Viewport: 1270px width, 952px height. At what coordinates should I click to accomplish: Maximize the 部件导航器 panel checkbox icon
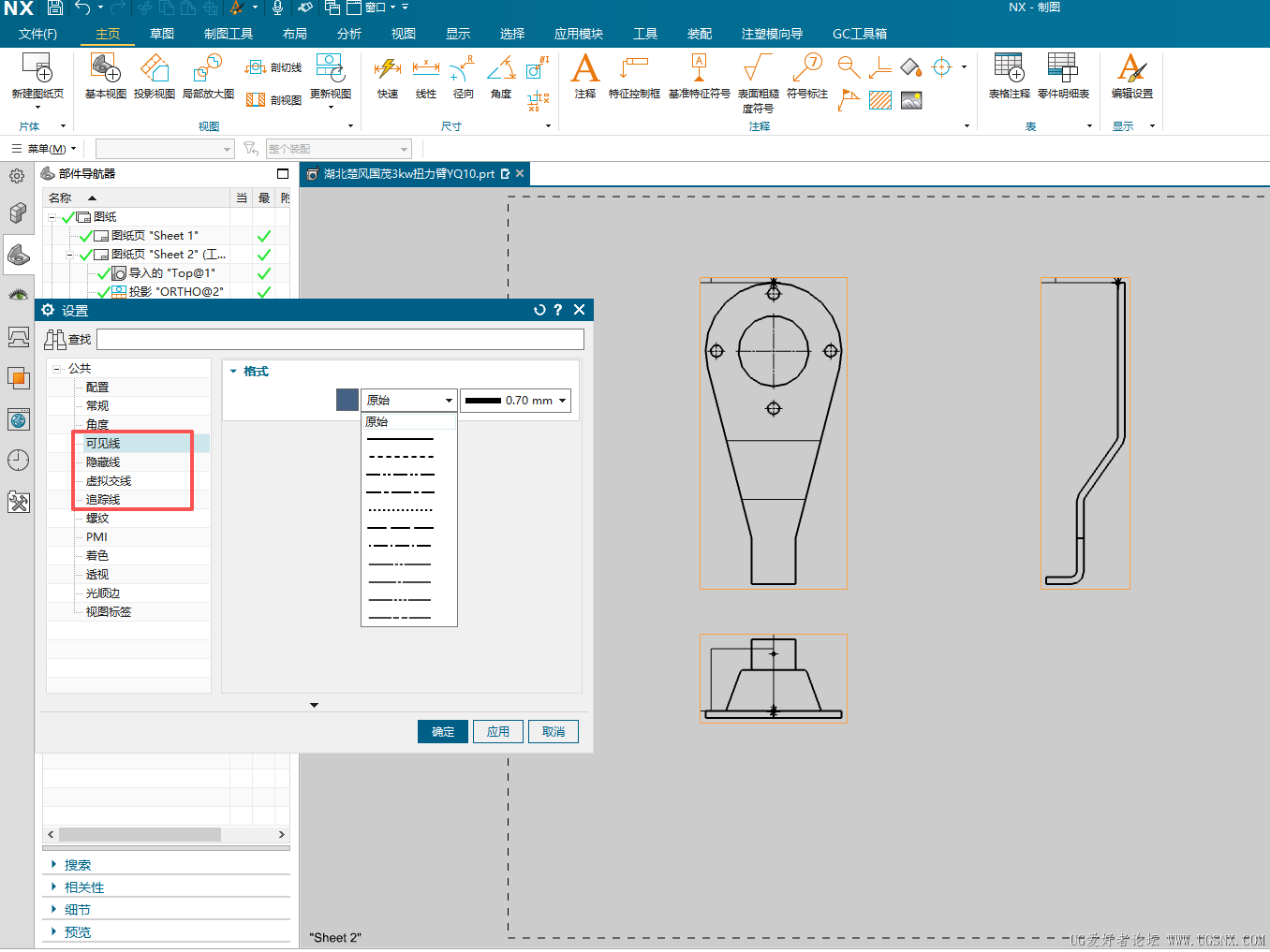coord(283,174)
